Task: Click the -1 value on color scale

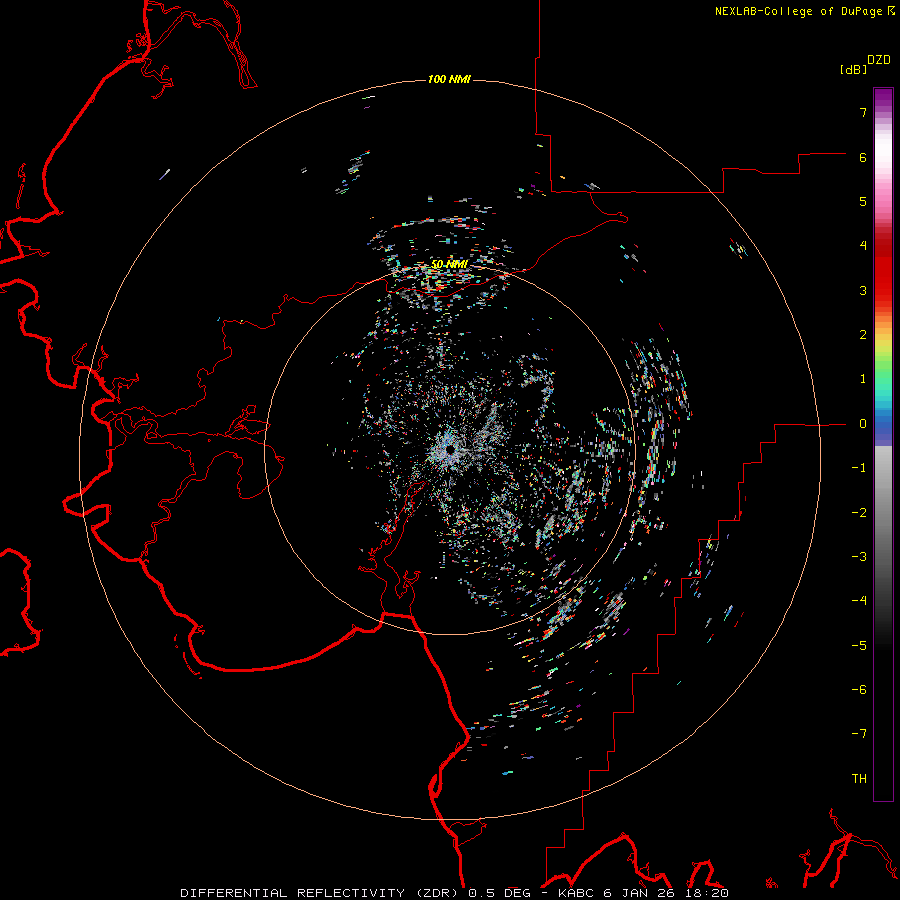Action: pos(859,468)
